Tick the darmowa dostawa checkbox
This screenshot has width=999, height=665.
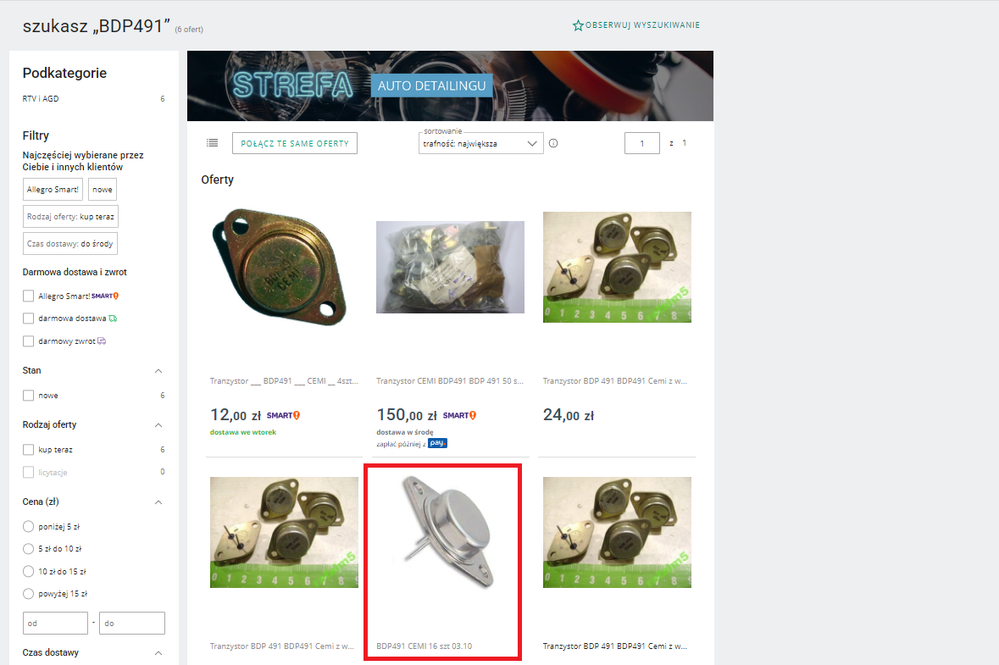tap(28, 318)
